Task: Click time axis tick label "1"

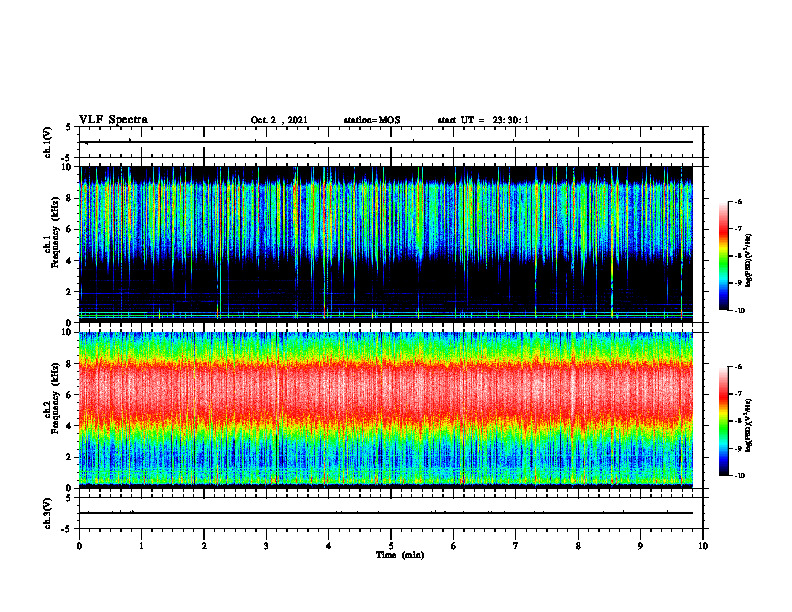Action: (x=141, y=546)
